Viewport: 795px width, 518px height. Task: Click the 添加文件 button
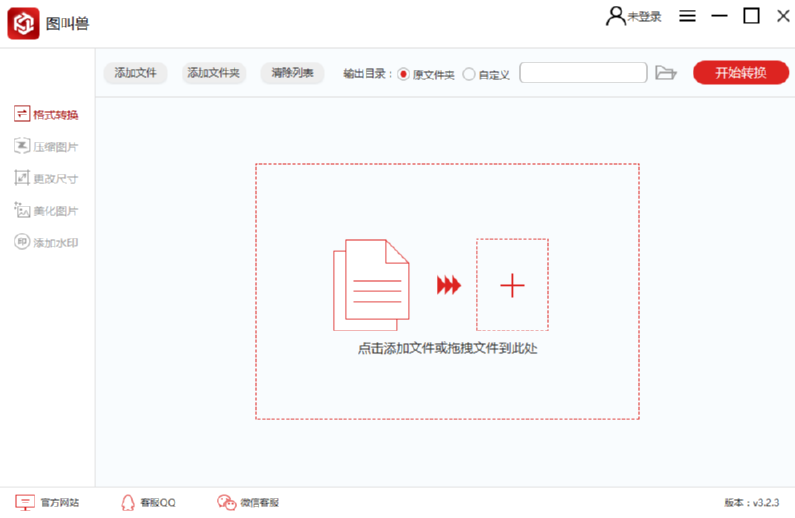[135, 73]
